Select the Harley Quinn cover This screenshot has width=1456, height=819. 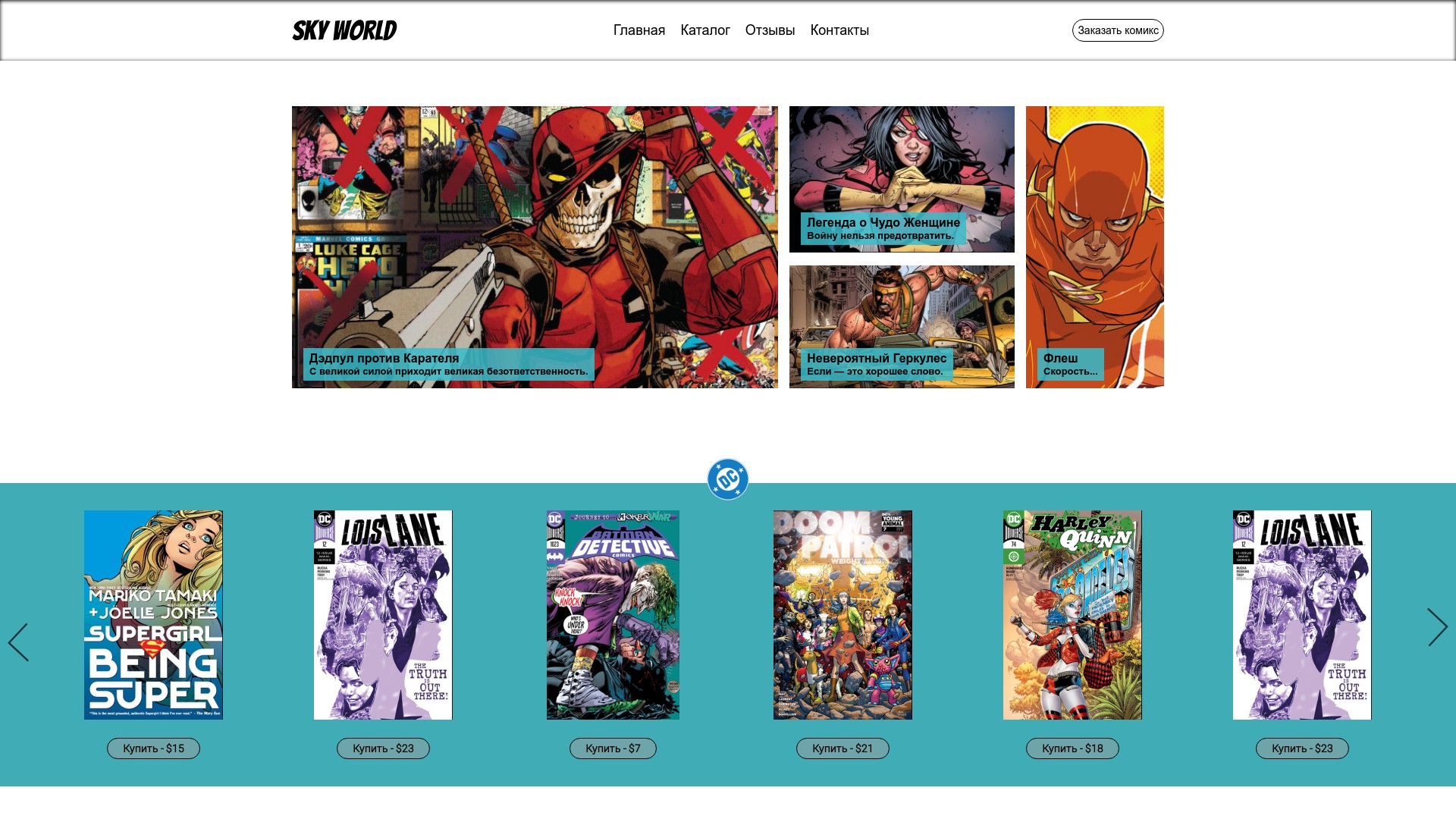(x=1072, y=615)
